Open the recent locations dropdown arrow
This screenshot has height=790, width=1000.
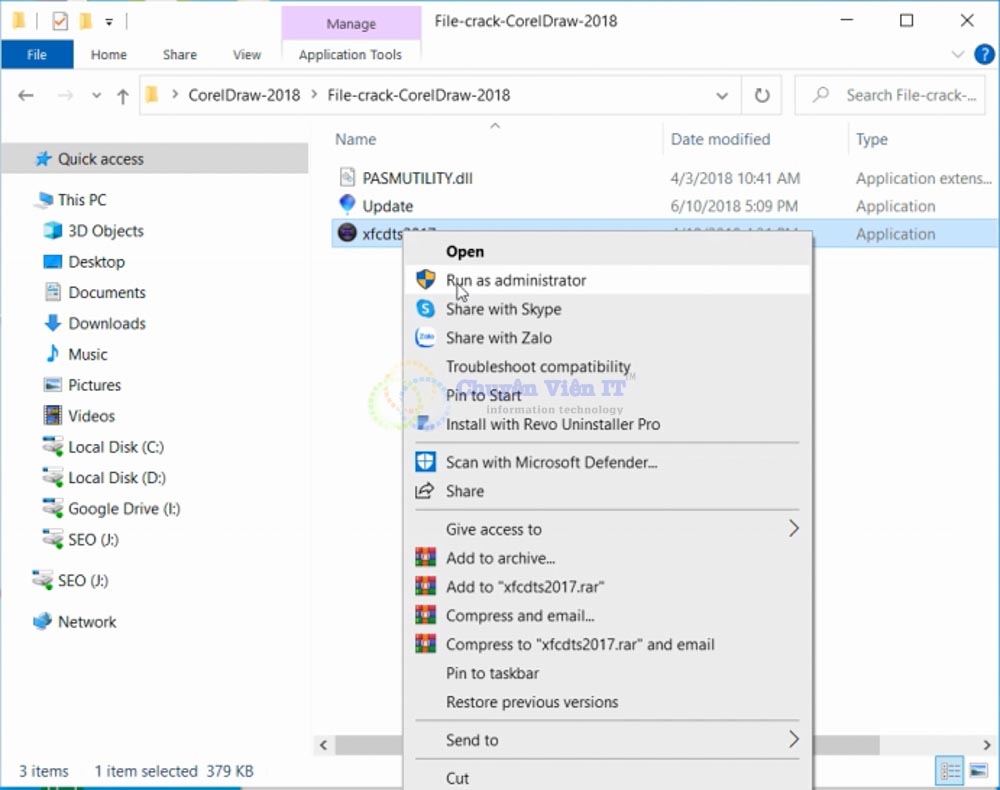[96, 96]
